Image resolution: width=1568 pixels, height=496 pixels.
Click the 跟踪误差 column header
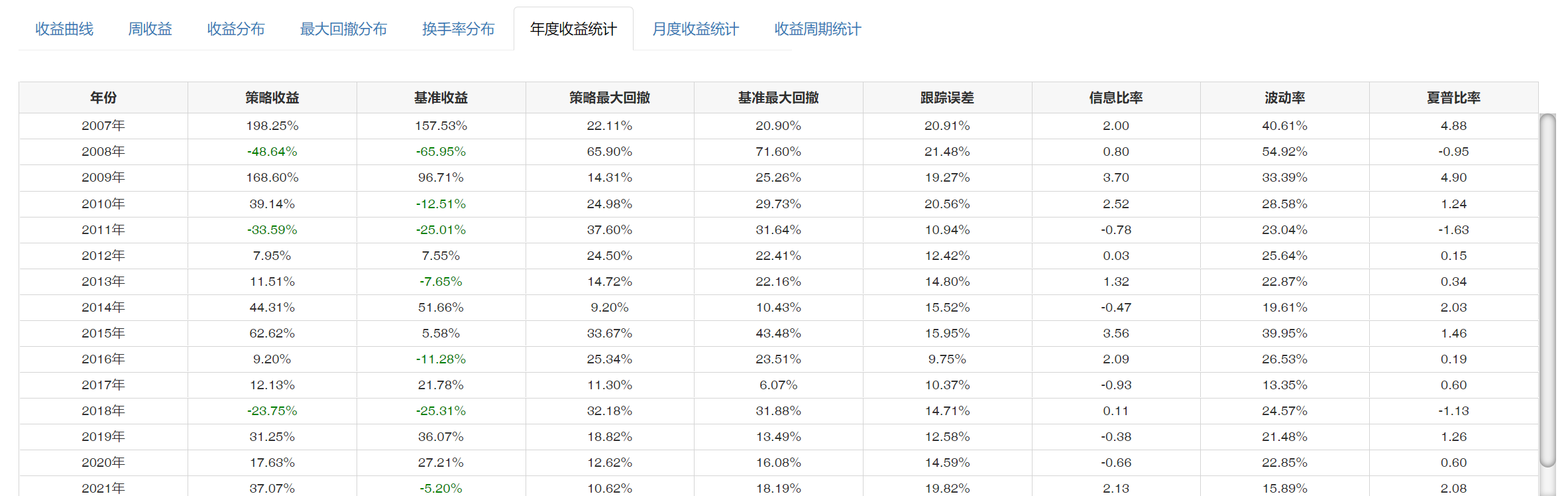(947, 98)
